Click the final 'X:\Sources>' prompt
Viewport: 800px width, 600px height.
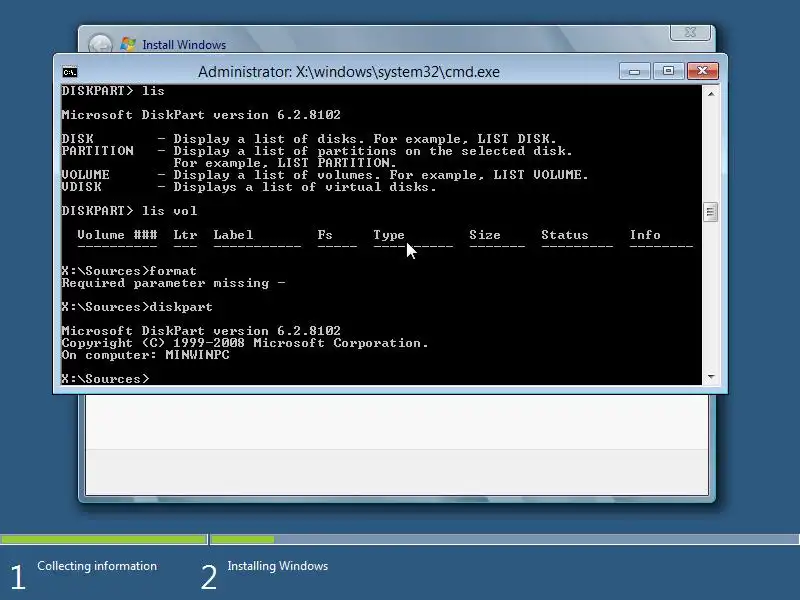click(105, 379)
